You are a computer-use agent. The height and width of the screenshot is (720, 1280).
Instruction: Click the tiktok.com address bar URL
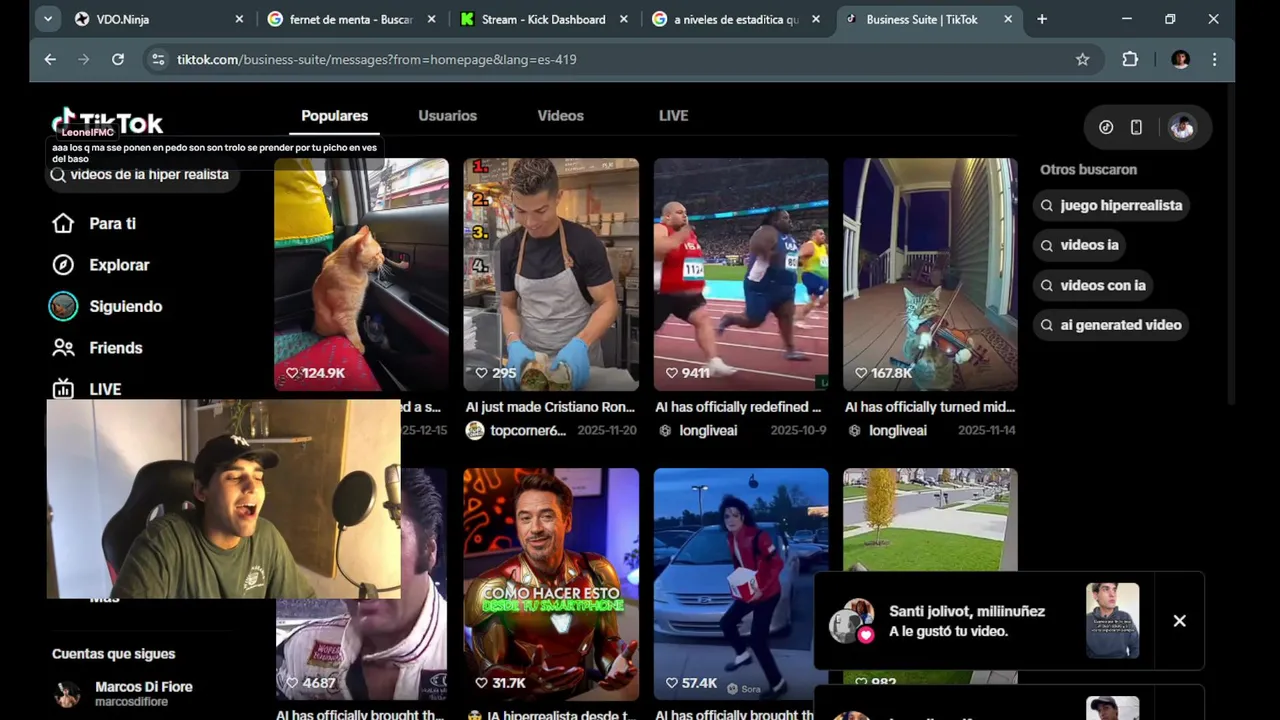click(x=377, y=59)
